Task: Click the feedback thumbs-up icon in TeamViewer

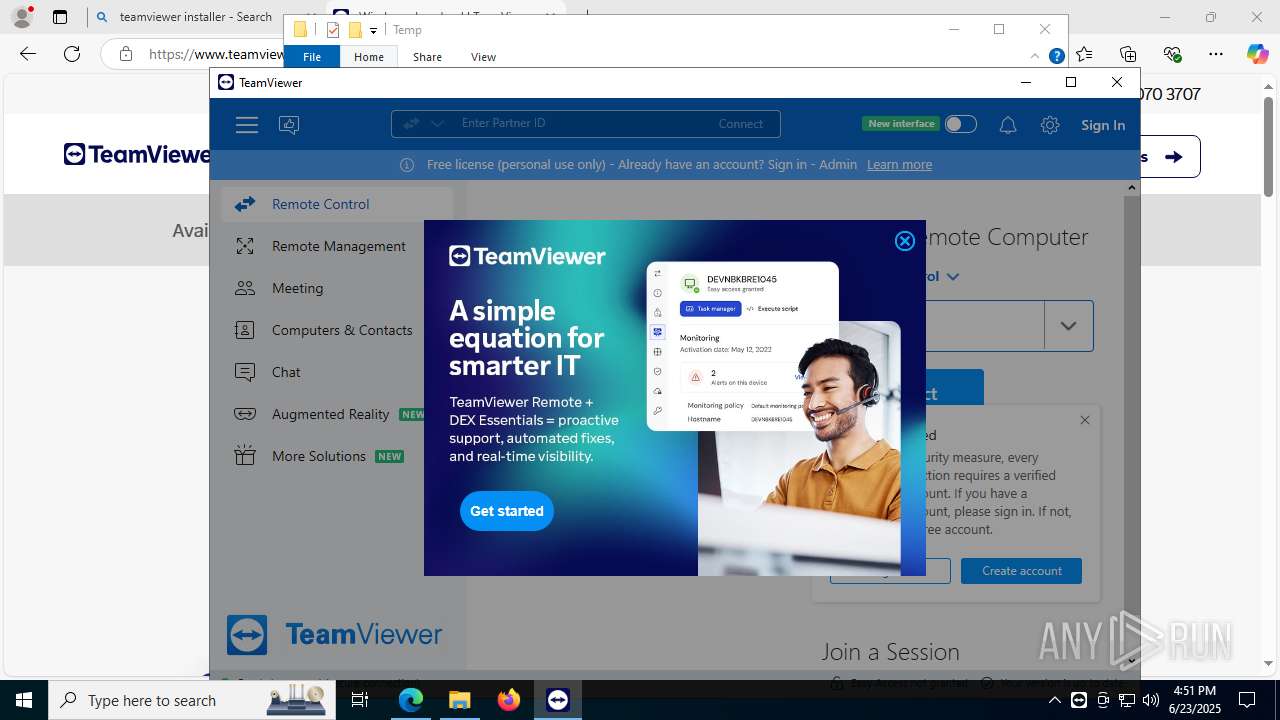Action: [289, 125]
